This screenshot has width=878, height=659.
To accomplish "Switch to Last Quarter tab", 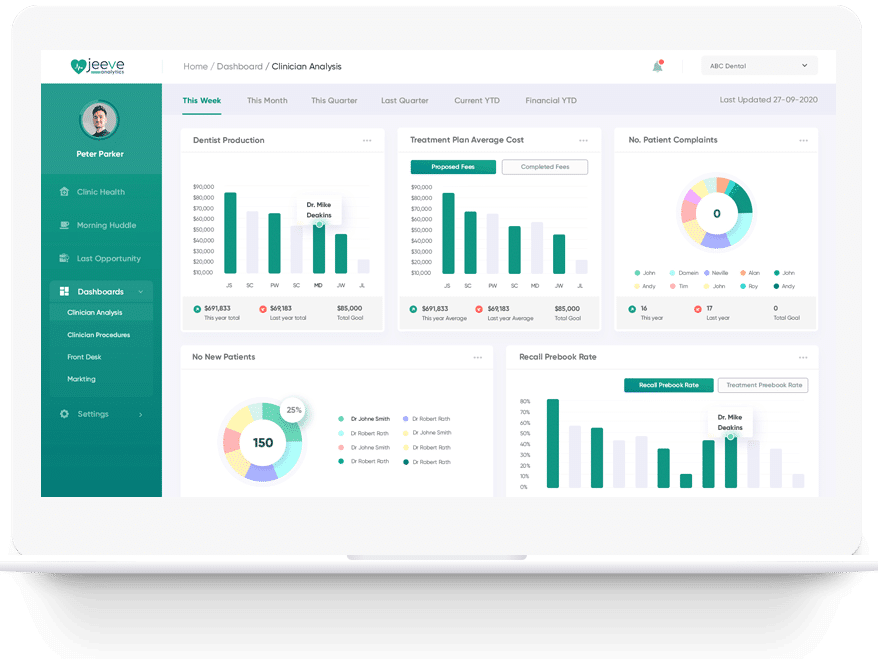I will pos(405,101).
